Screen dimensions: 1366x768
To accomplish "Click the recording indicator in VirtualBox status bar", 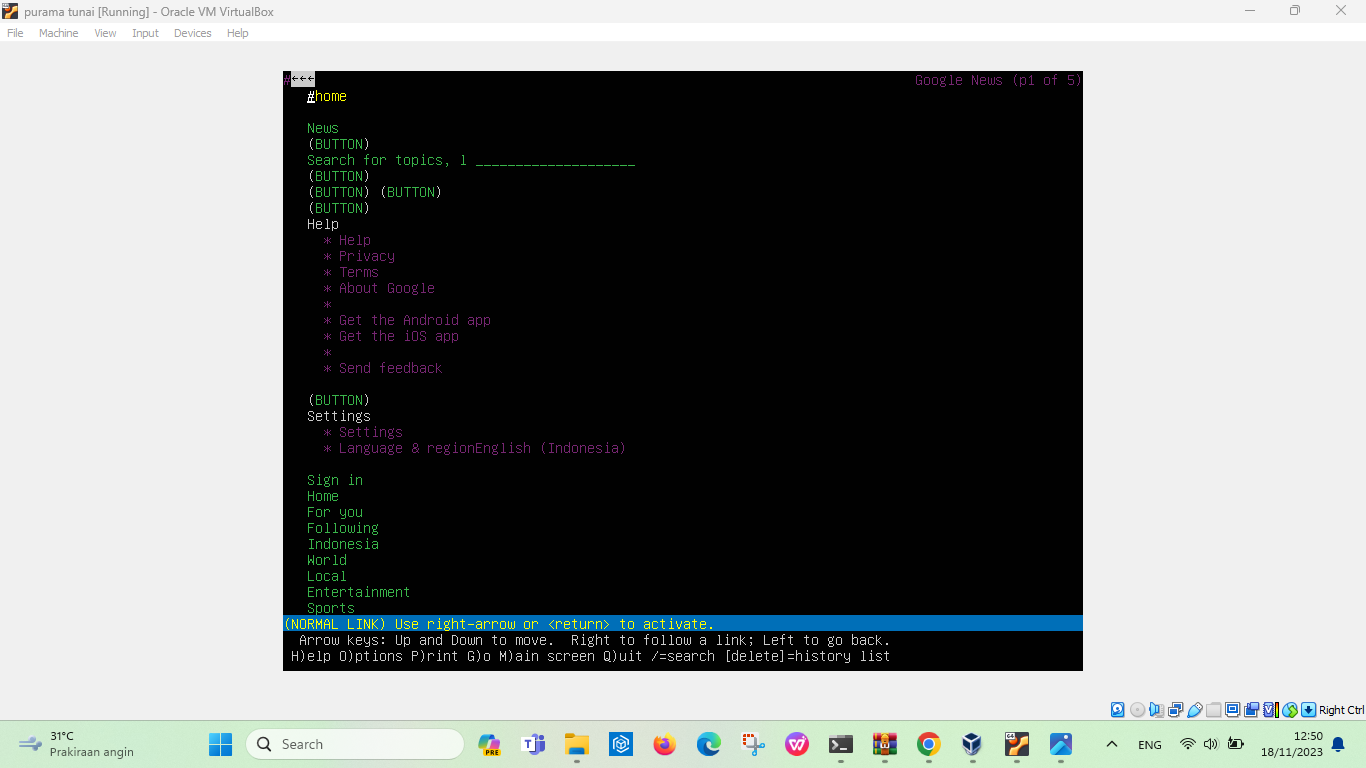I will [1251, 710].
